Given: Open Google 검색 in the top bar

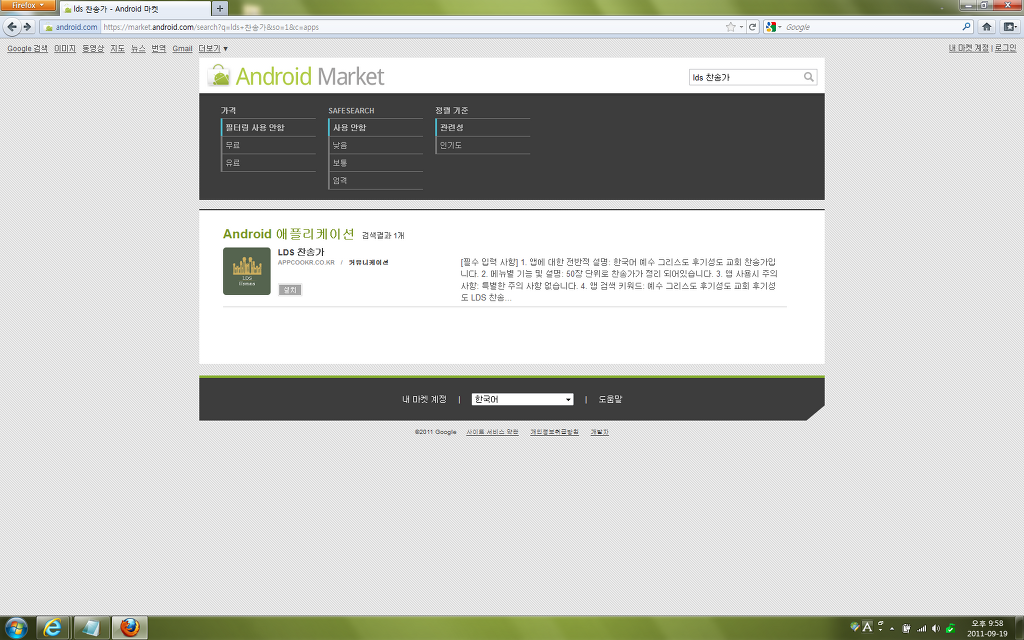Looking at the screenshot, I should (27, 48).
